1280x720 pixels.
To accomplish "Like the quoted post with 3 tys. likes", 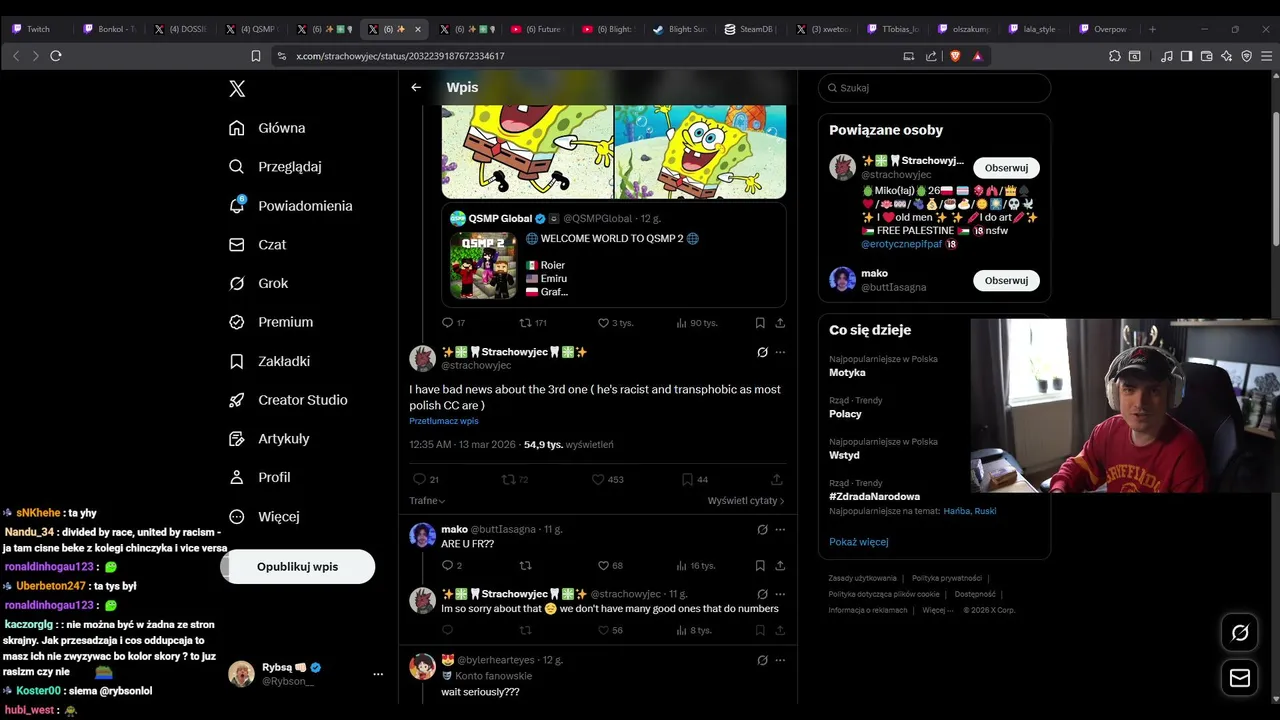I will click(615, 323).
